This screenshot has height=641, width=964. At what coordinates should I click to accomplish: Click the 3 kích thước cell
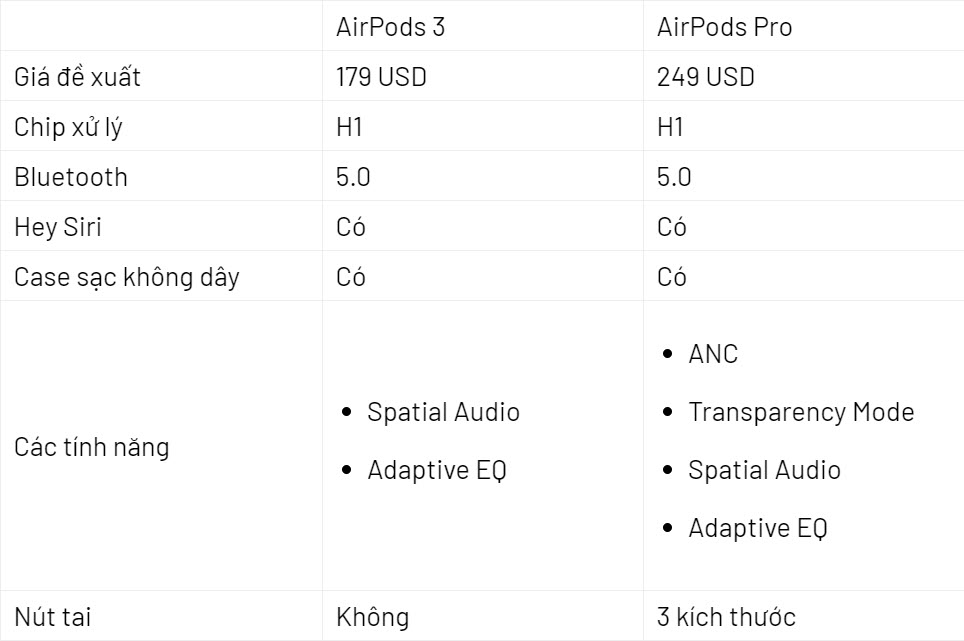[x=726, y=616]
